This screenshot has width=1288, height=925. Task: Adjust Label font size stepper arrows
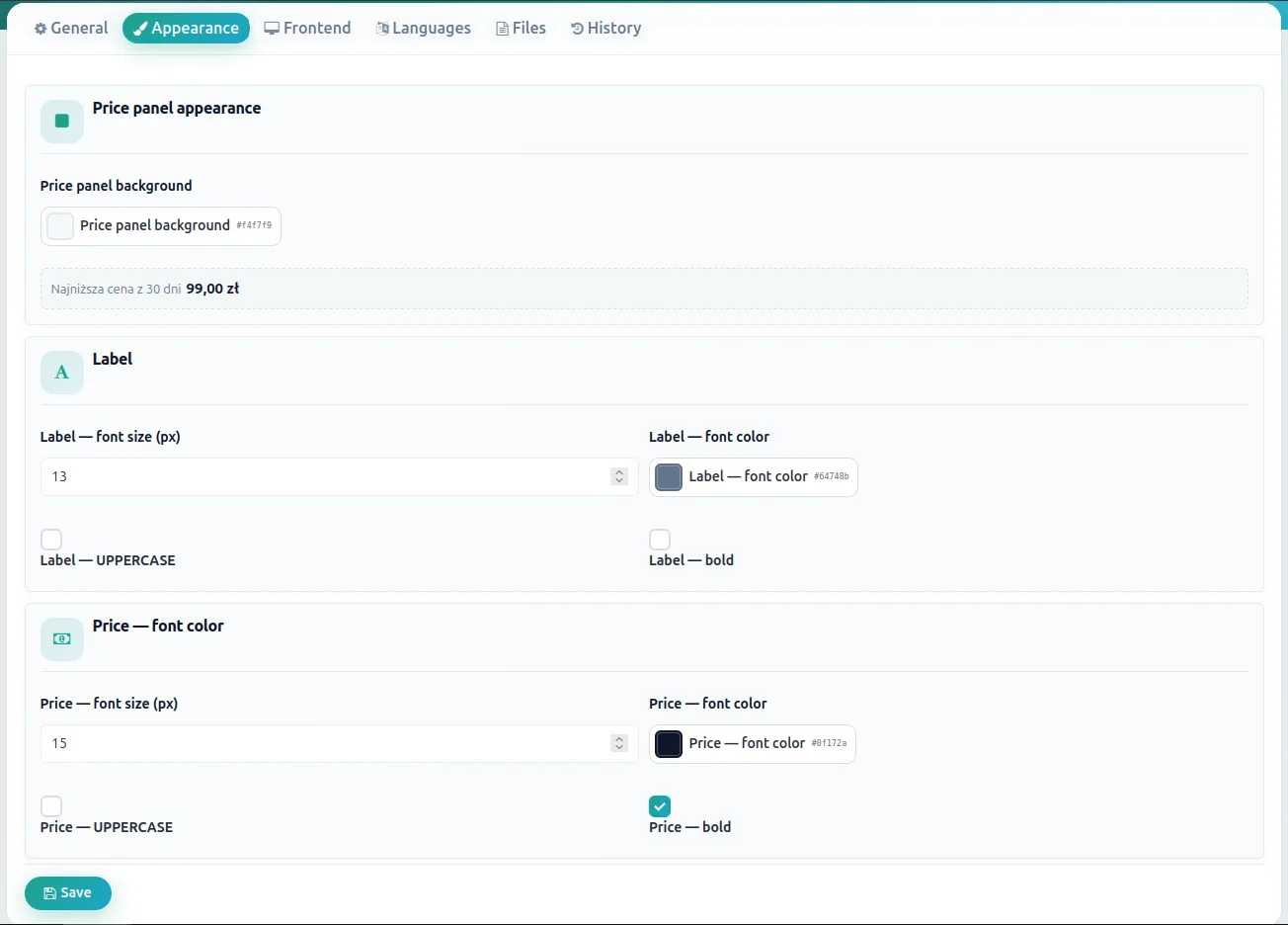click(619, 476)
